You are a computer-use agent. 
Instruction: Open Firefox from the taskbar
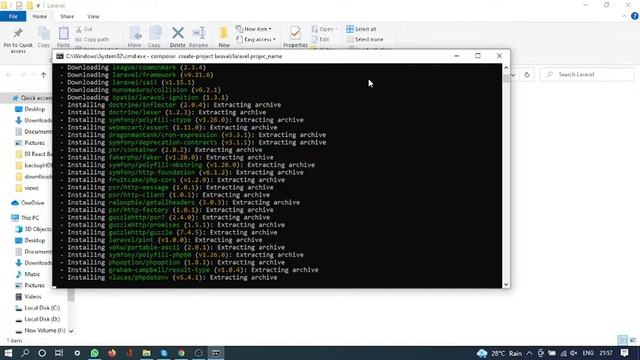tap(112, 353)
